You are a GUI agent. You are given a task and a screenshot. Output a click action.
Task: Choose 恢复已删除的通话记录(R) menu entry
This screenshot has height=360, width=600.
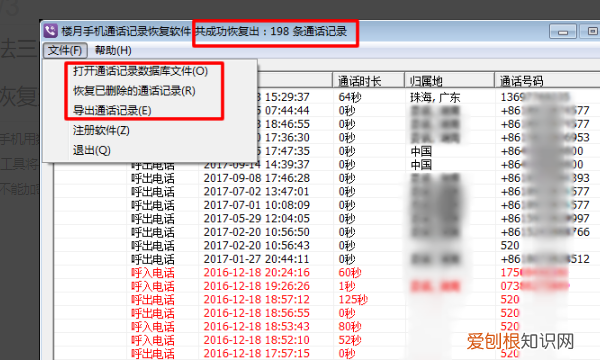(134, 91)
